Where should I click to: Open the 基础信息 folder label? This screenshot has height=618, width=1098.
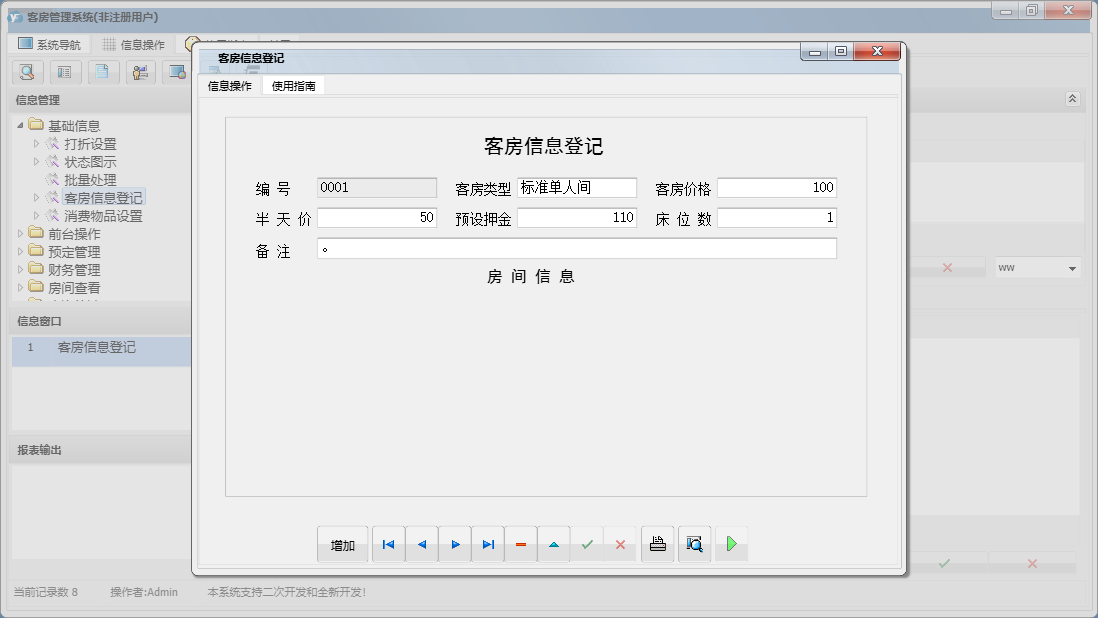[74, 125]
